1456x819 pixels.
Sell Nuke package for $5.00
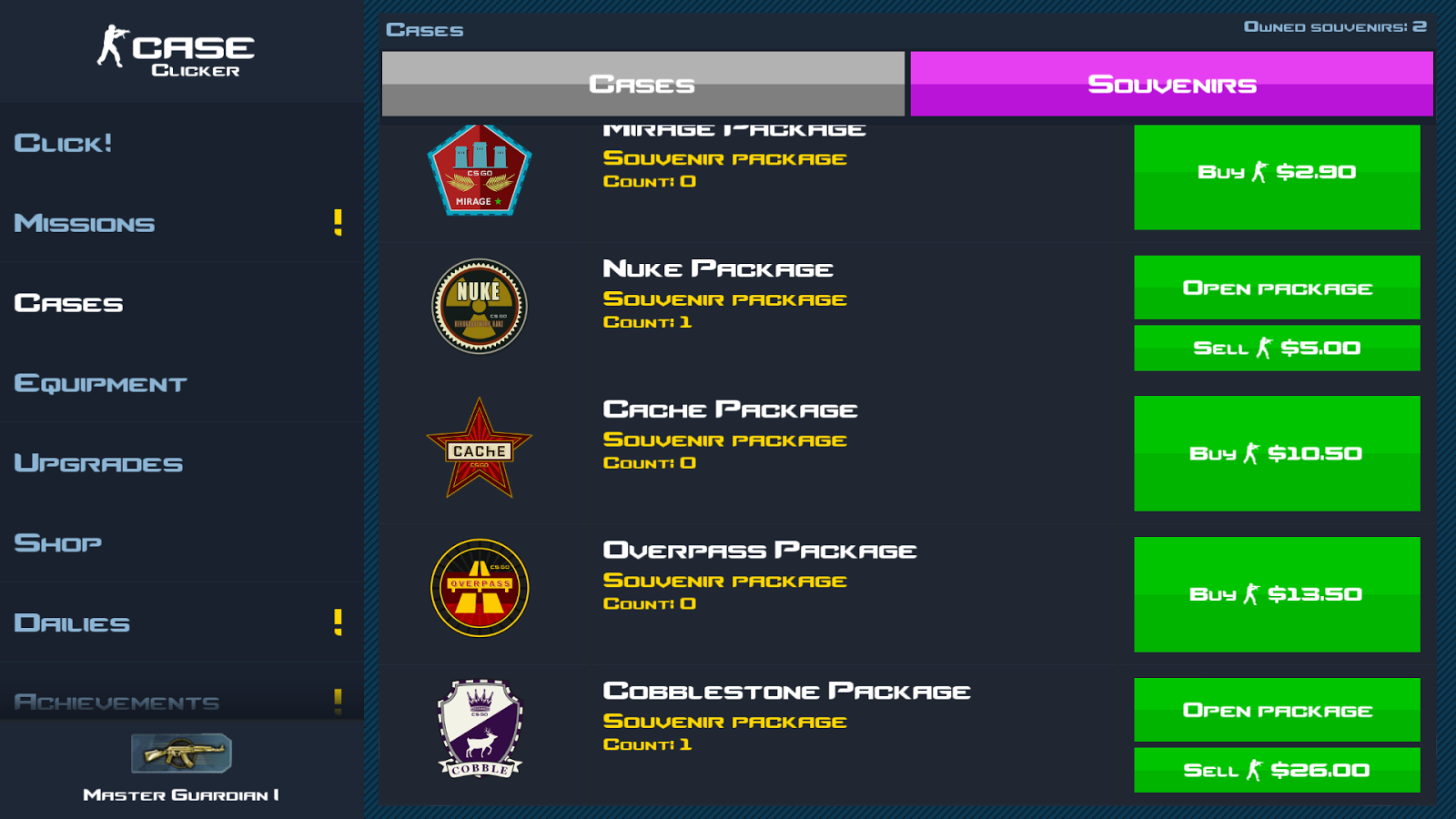pos(1277,348)
